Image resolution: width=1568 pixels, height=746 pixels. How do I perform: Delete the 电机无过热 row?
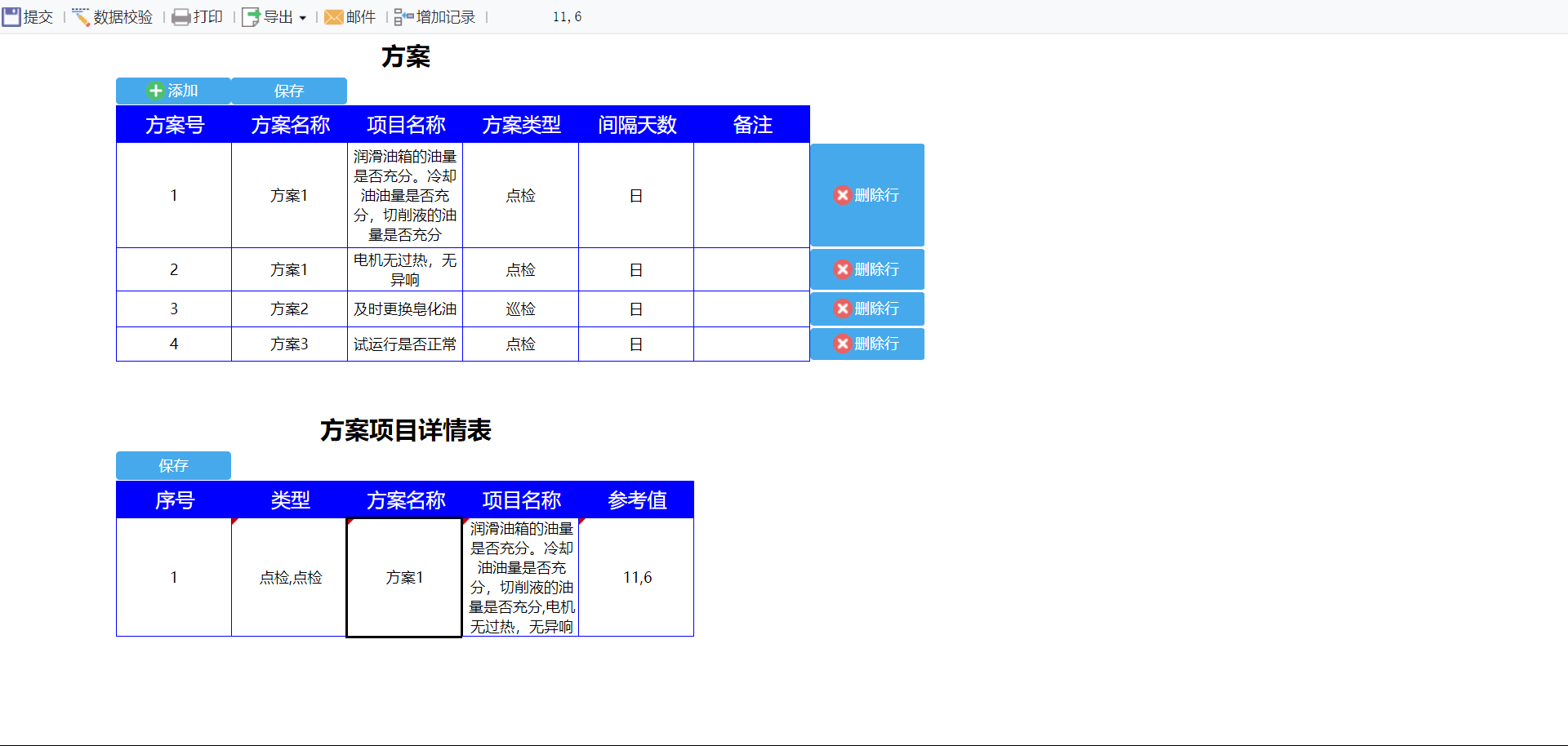[x=867, y=269]
